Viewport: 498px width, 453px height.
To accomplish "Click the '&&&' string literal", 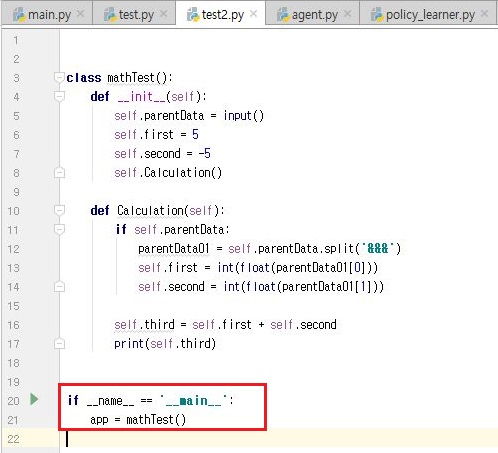I will coord(378,248).
